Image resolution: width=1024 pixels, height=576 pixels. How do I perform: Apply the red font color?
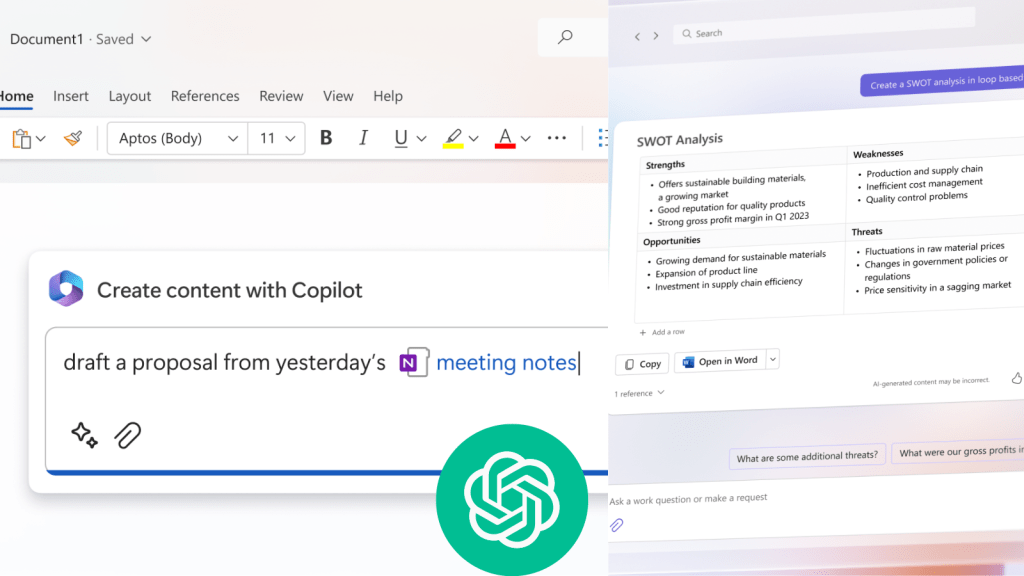(x=505, y=138)
